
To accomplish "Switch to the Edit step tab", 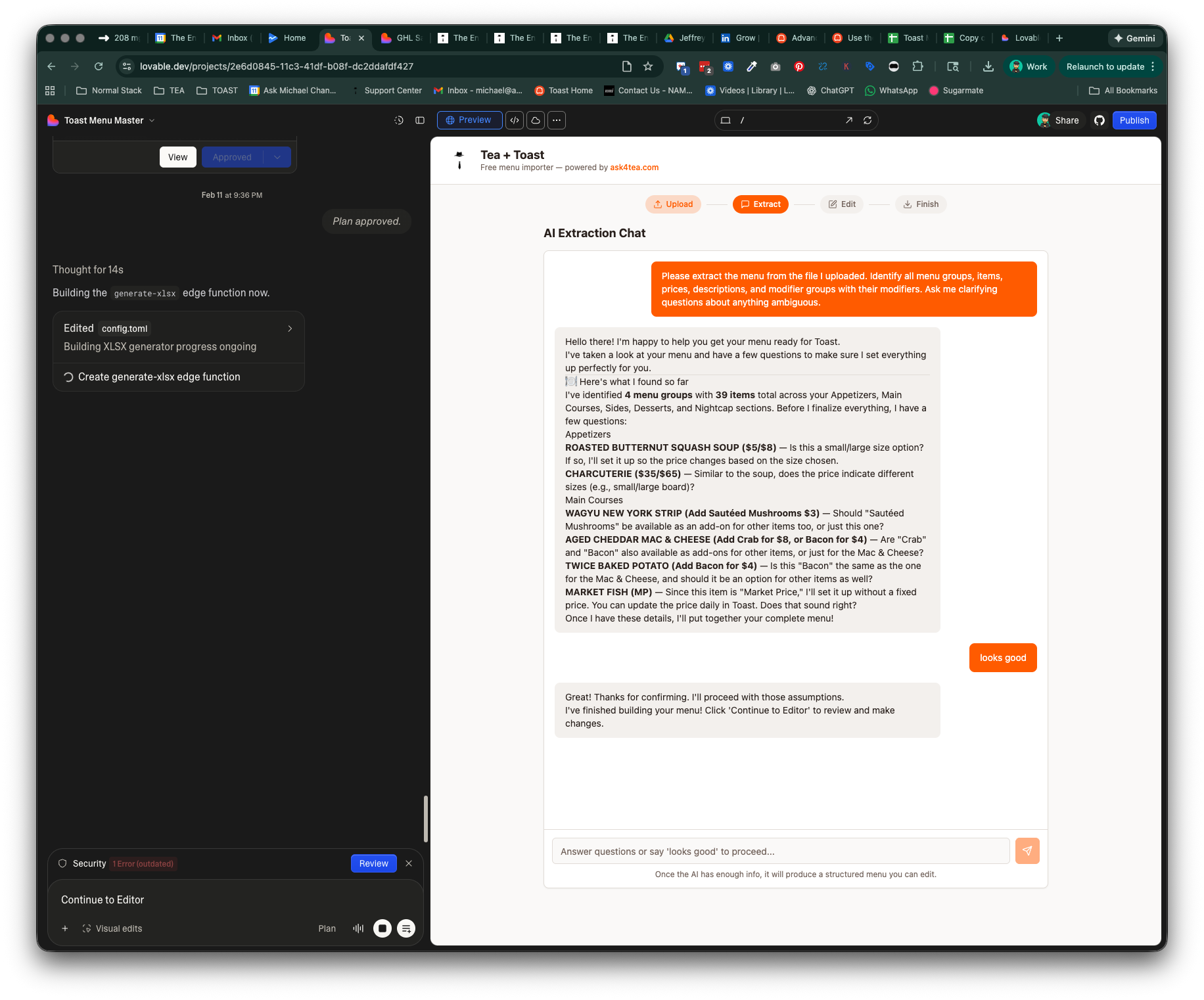I will (842, 204).
